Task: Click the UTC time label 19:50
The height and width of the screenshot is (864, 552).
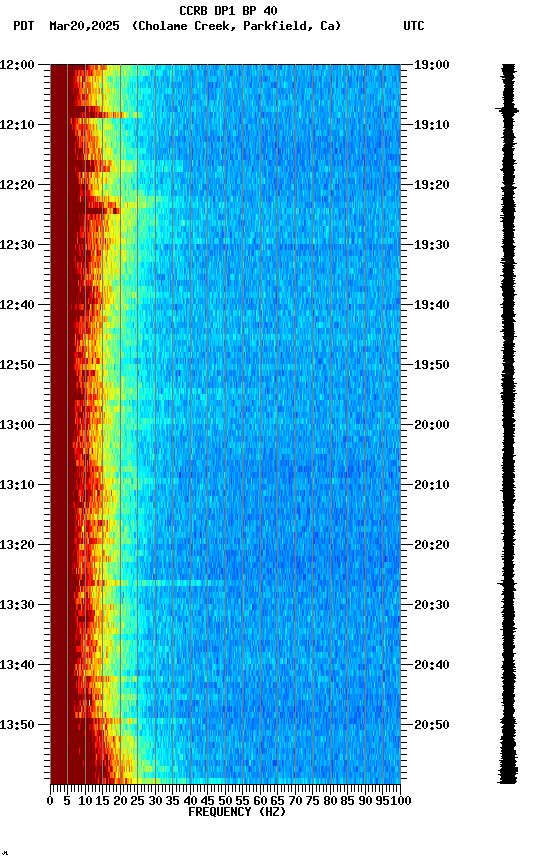Action: pyautogui.click(x=432, y=365)
